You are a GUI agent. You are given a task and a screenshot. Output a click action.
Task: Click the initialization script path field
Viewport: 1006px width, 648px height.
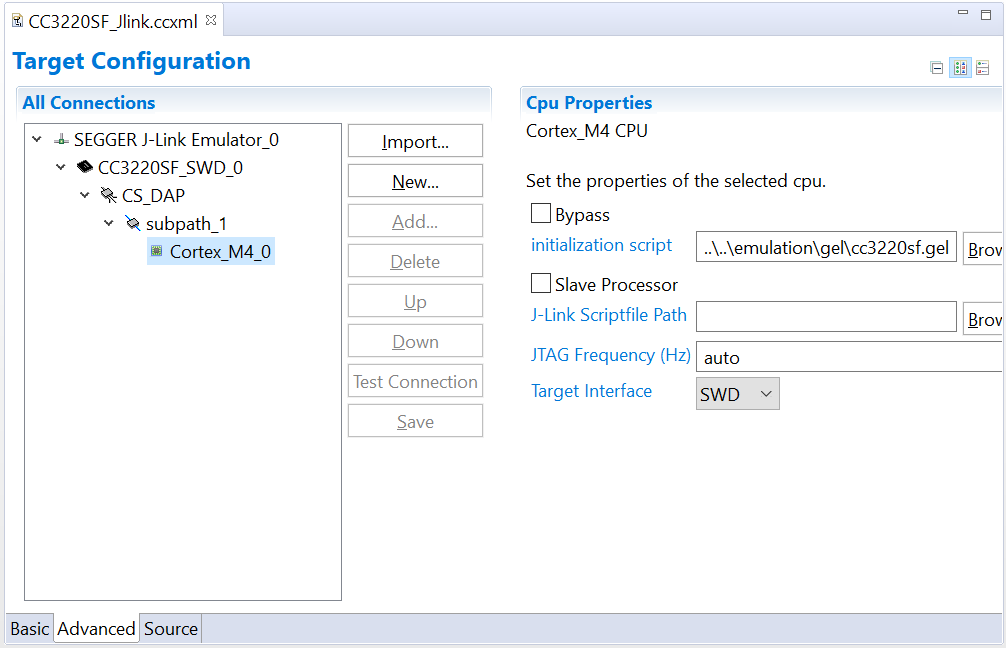click(826, 247)
